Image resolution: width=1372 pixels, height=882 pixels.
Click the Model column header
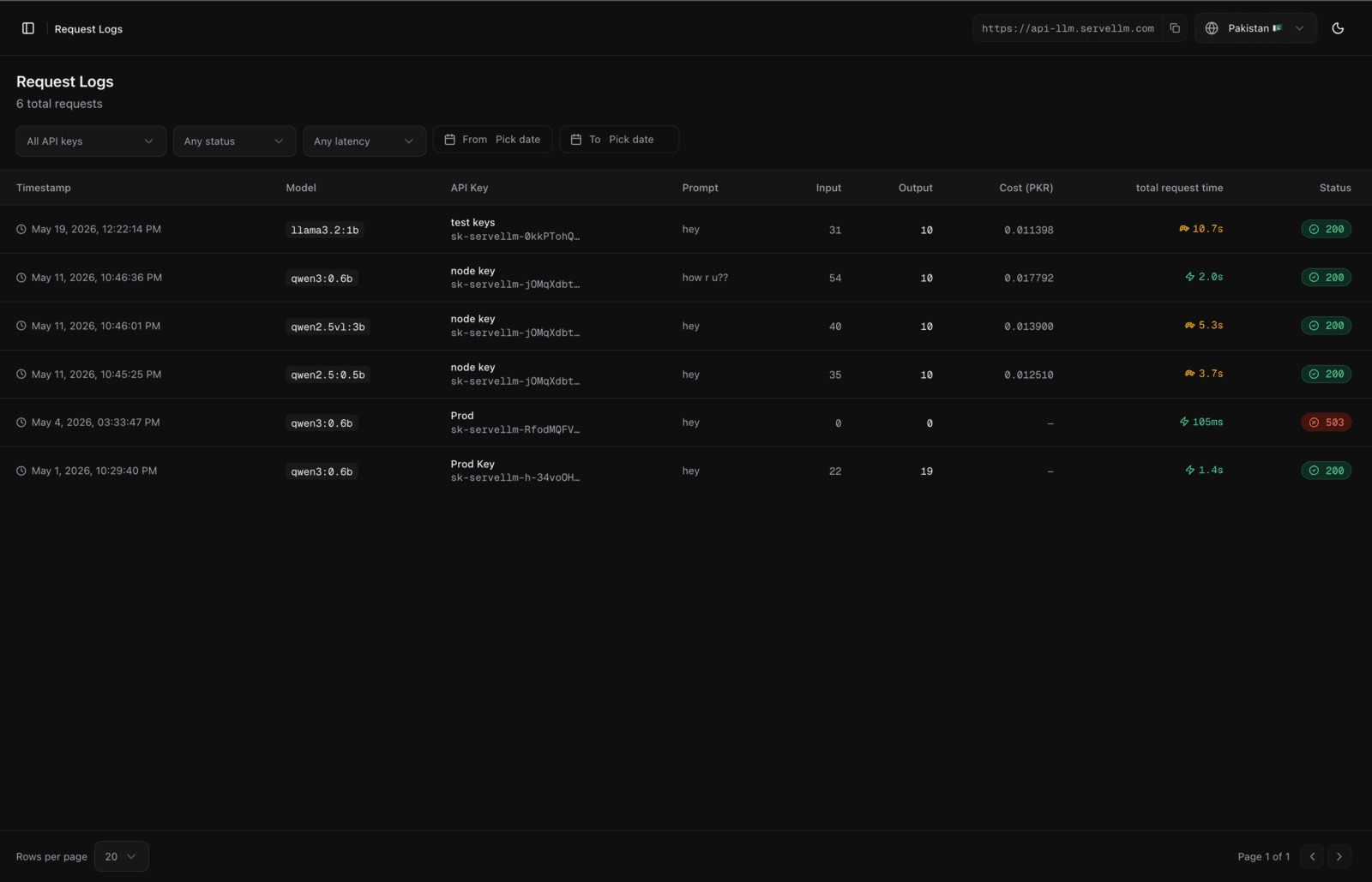click(x=301, y=188)
